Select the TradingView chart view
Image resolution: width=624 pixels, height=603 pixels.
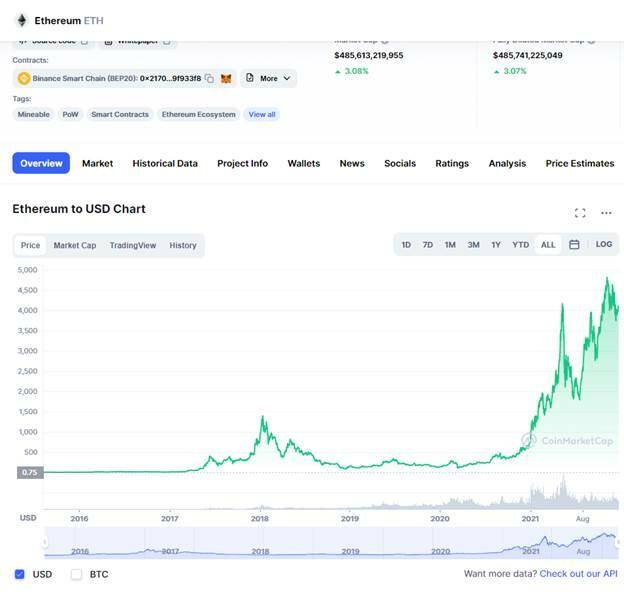133,245
